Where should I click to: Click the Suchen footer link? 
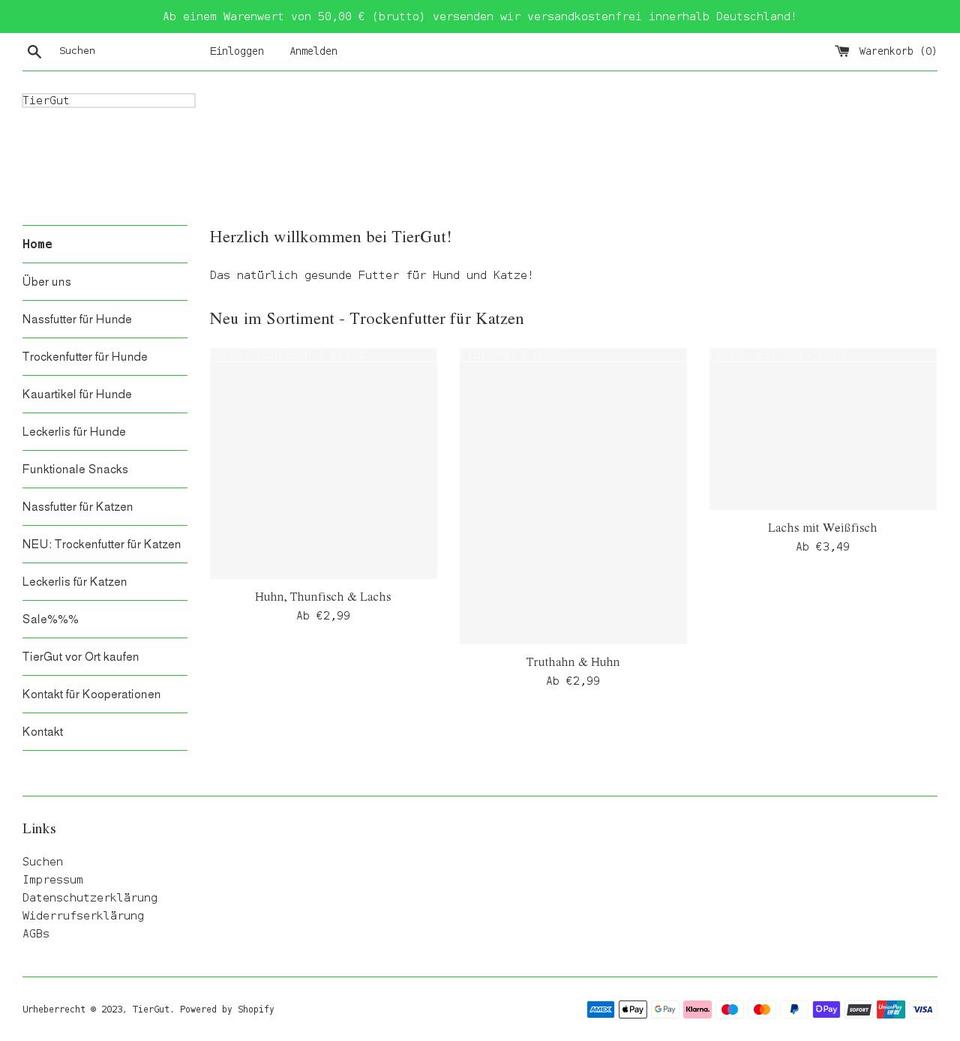(x=42, y=862)
